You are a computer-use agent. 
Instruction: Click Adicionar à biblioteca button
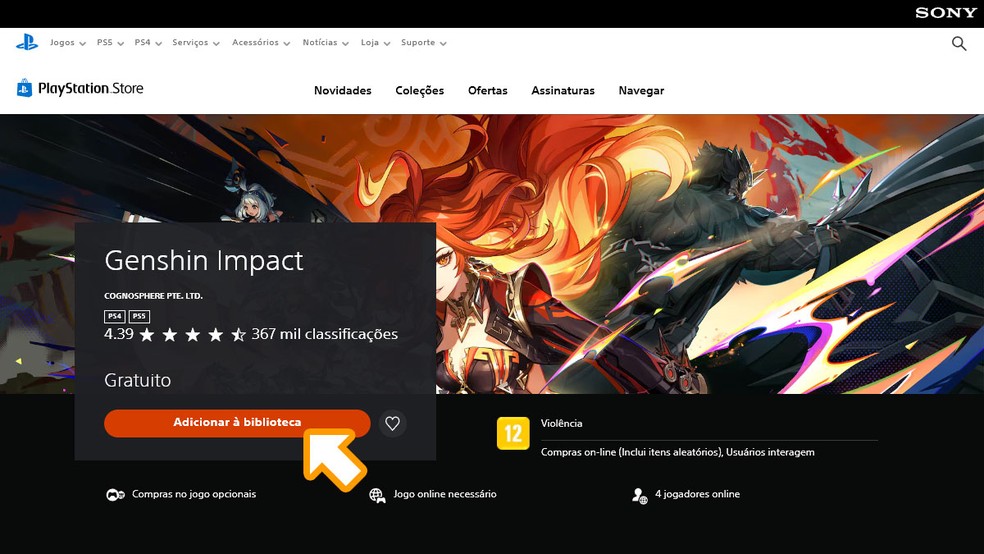(237, 423)
